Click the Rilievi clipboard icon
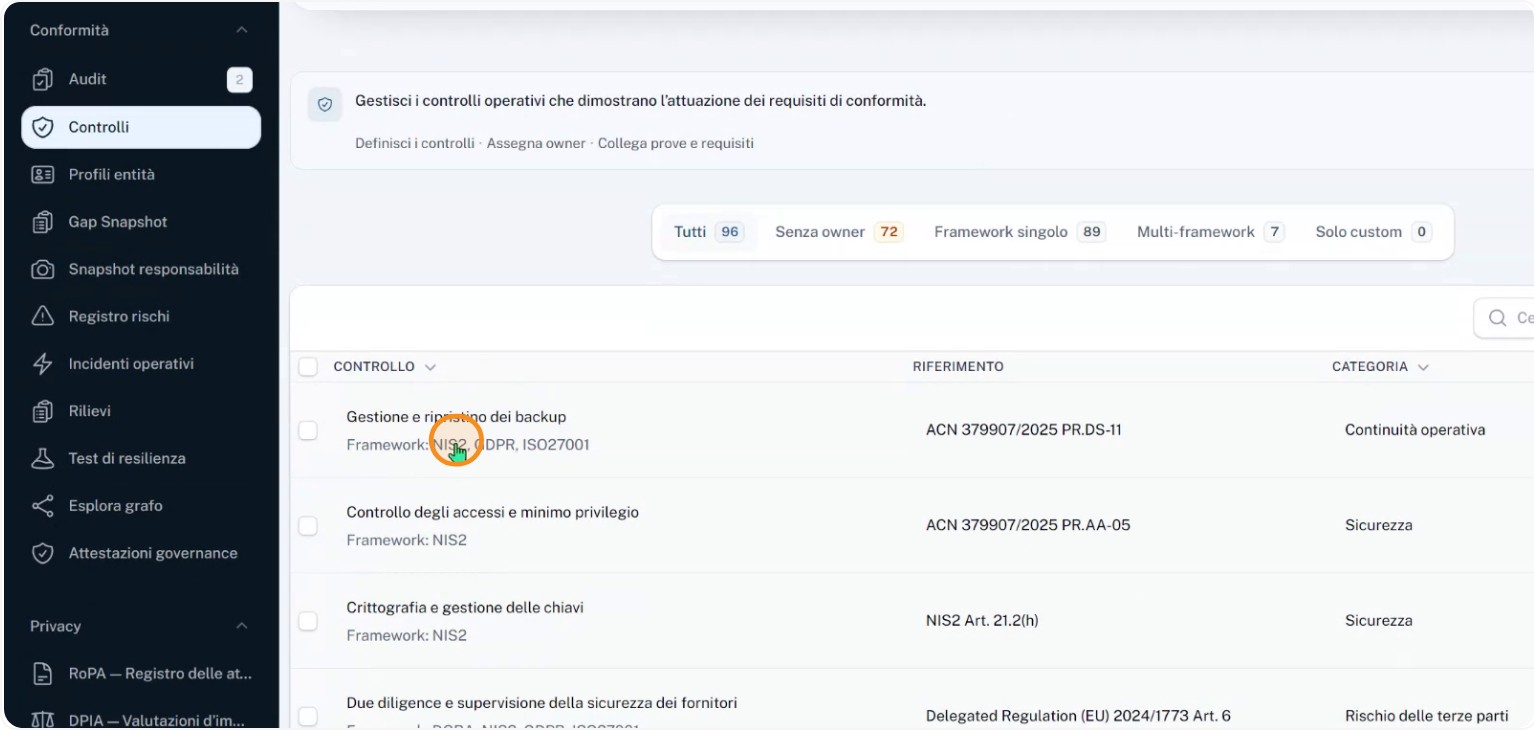 coord(42,411)
